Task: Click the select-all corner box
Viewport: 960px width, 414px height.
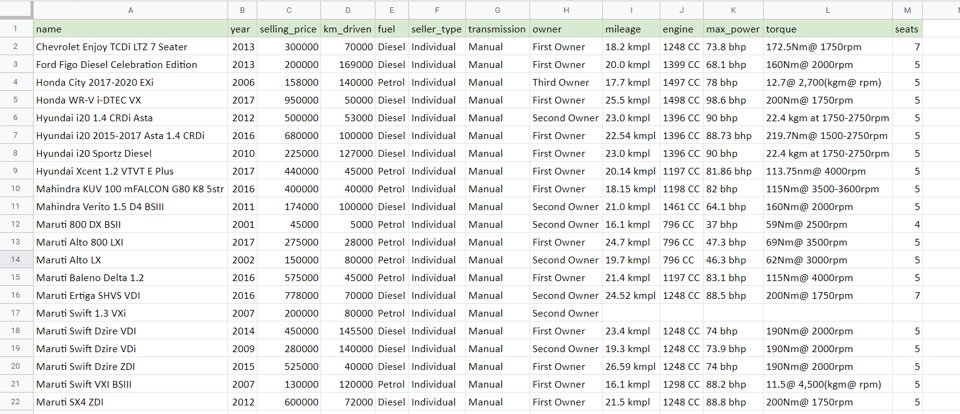Action: click(17, 10)
